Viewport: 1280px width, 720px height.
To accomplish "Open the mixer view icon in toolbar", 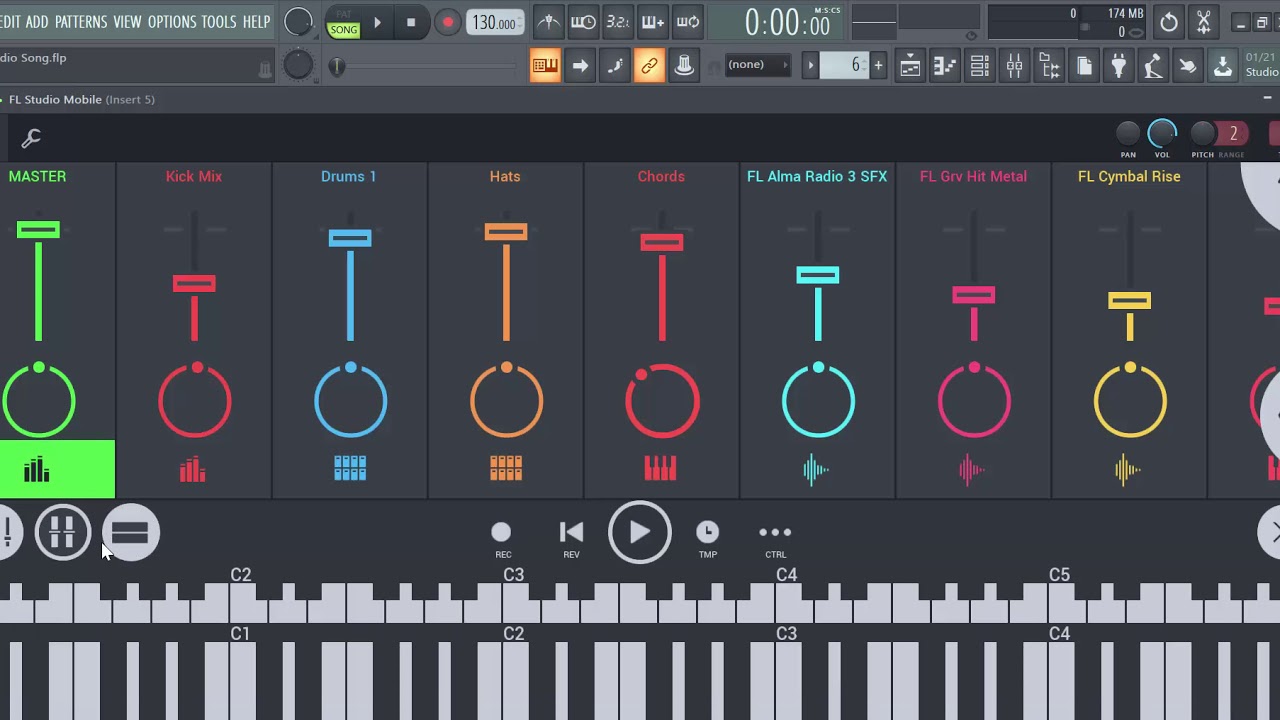I will click(x=1015, y=66).
